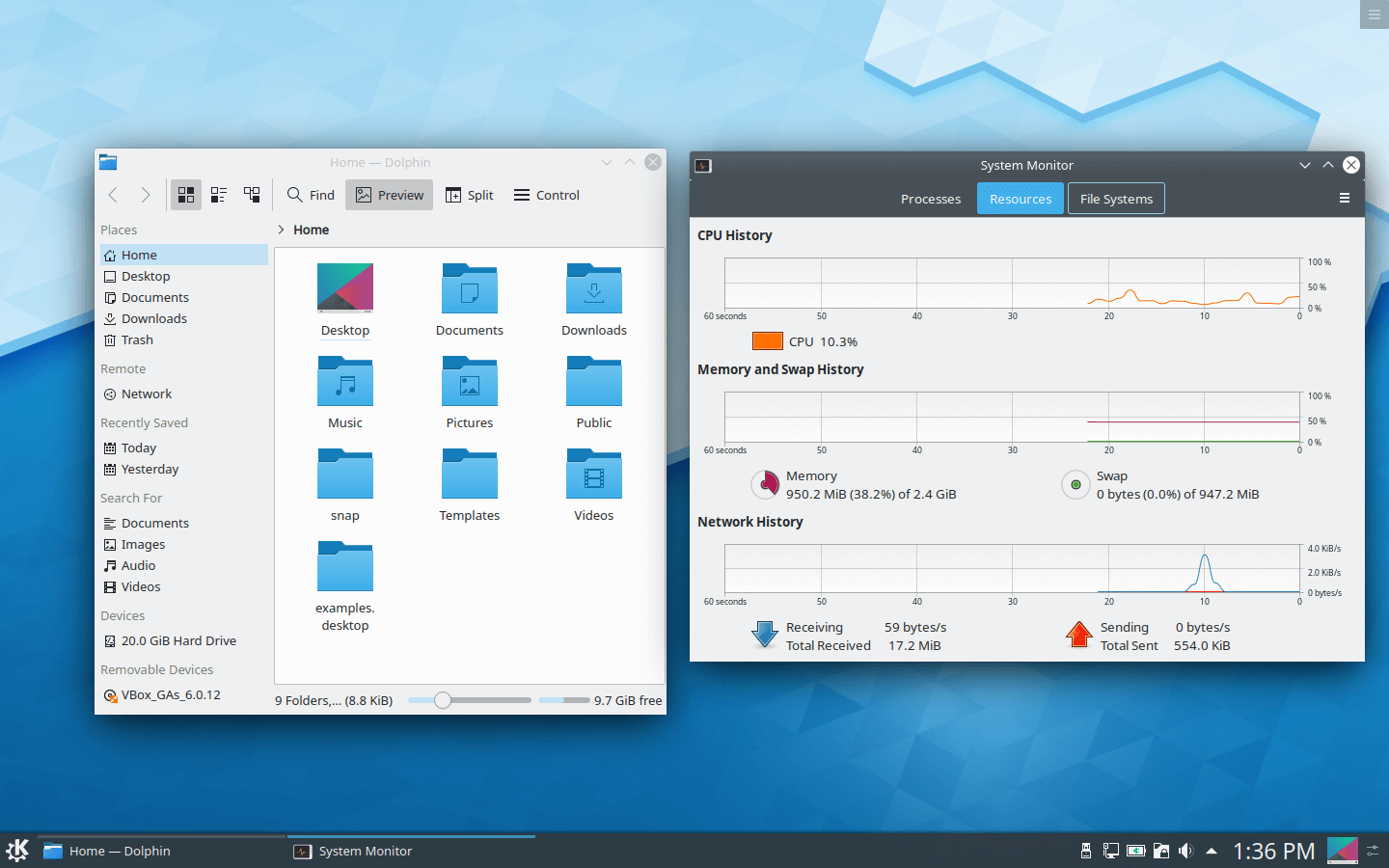This screenshot has height=868, width=1389.
Task: Open the KDE application launcher
Action: coord(15,851)
